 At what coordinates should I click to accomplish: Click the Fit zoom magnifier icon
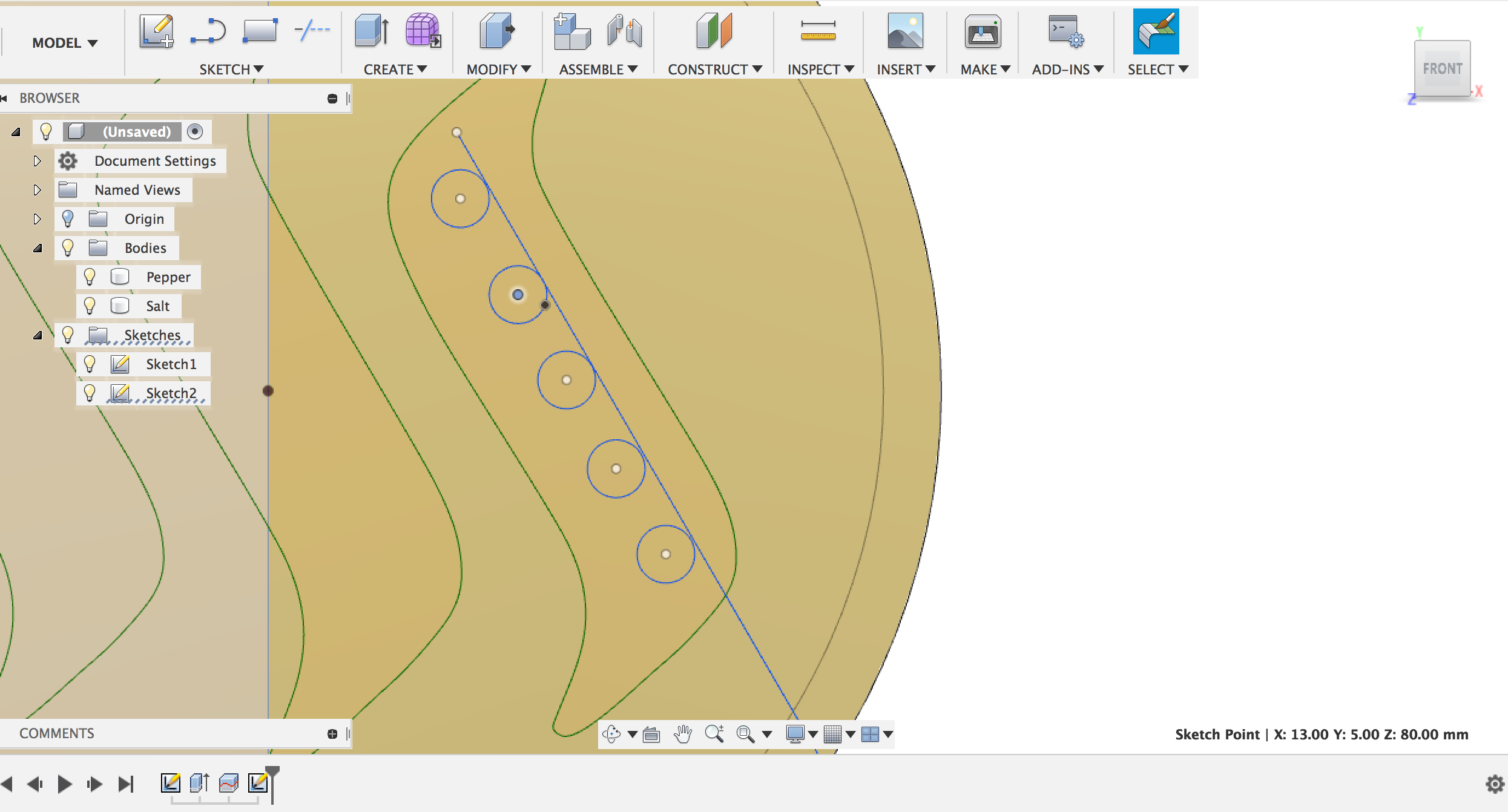coord(745,734)
